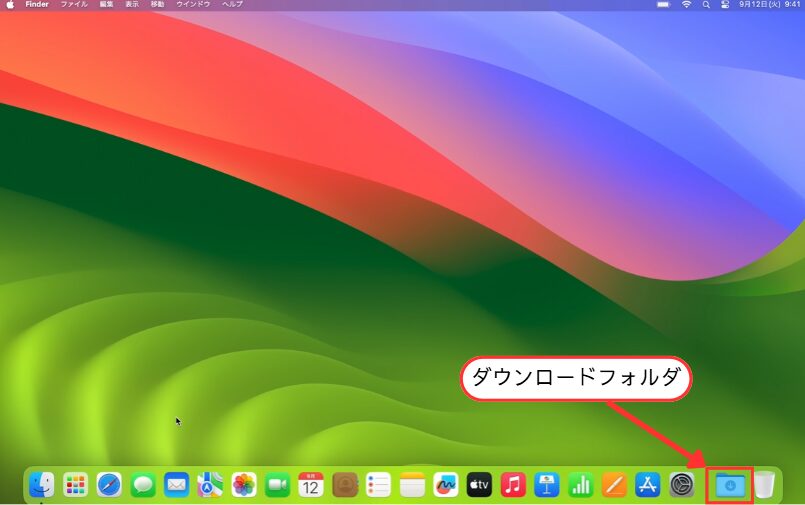Click the date and time display
This screenshot has width=805, height=505.
tap(771, 5)
